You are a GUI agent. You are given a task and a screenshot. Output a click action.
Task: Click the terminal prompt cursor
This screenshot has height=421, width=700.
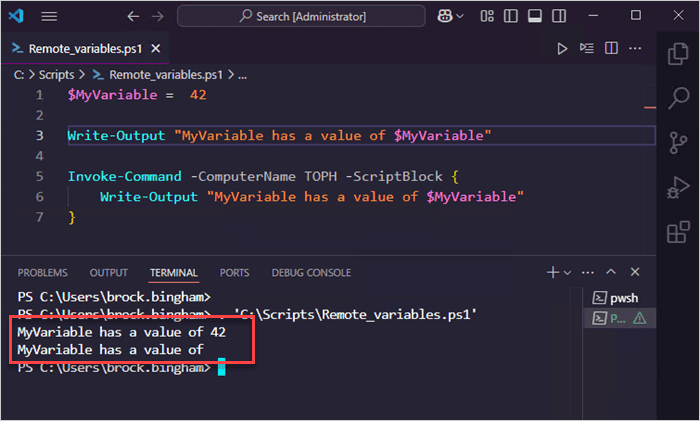coord(221,367)
